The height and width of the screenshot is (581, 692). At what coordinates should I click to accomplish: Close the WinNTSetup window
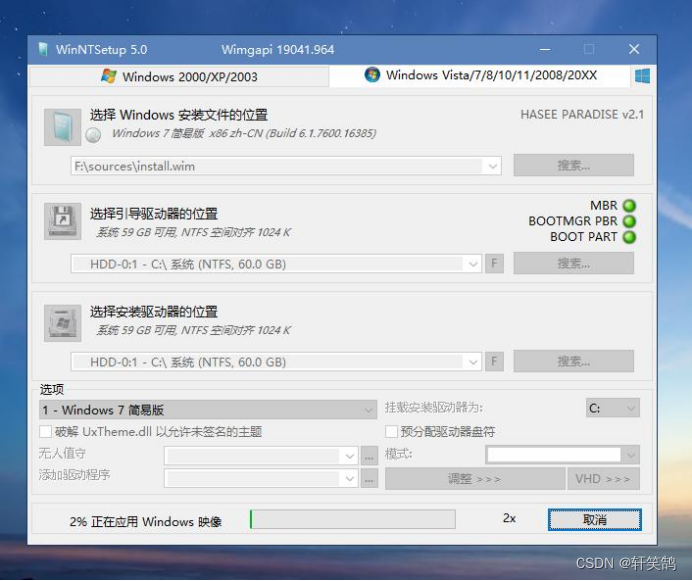(x=634, y=49)
